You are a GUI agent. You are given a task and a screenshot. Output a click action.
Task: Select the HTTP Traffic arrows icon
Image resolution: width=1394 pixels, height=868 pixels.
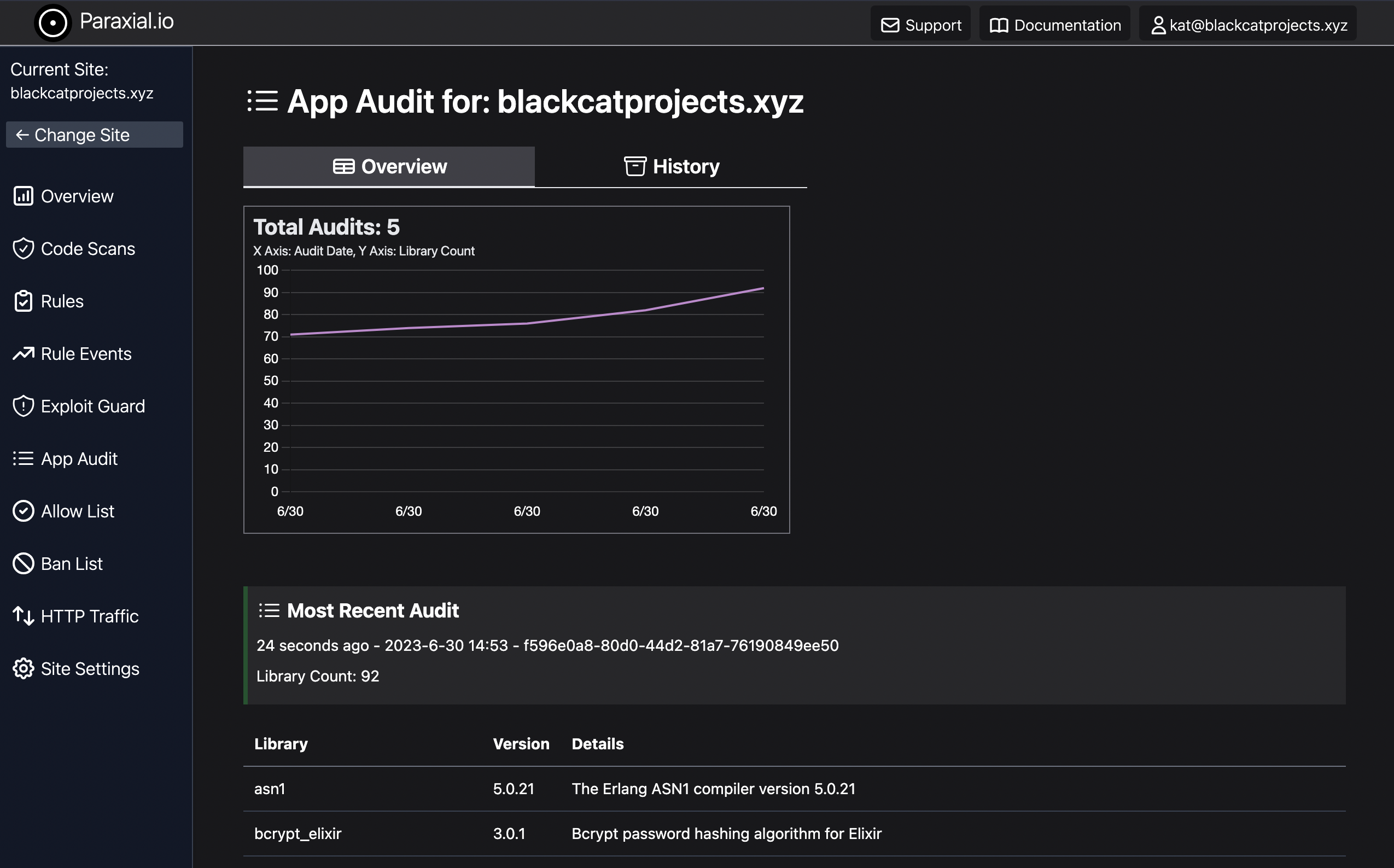[23, 616]
